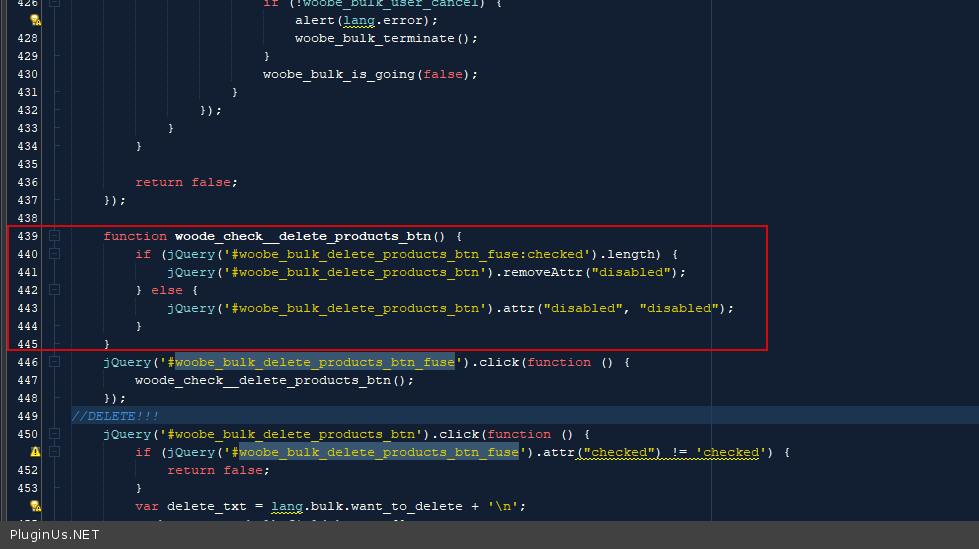This screenshot has height=549, width=979.
Task: Click the woobe_bulk_terminate() call
Action: (x=386, y=38)
